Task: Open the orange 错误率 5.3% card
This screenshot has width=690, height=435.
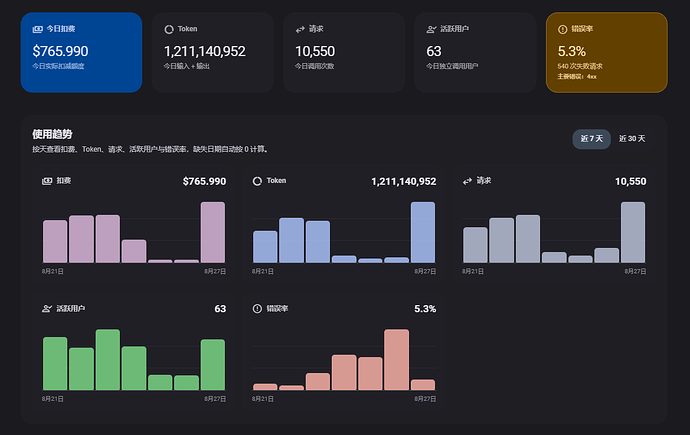Action: click(606, 52)
